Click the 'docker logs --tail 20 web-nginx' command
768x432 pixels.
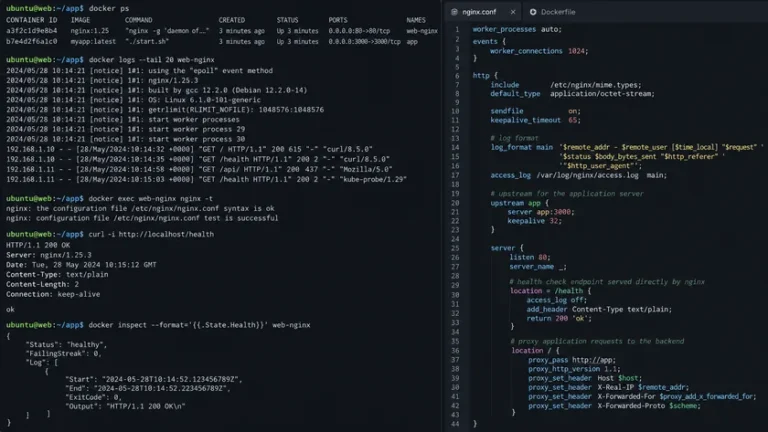151,60
